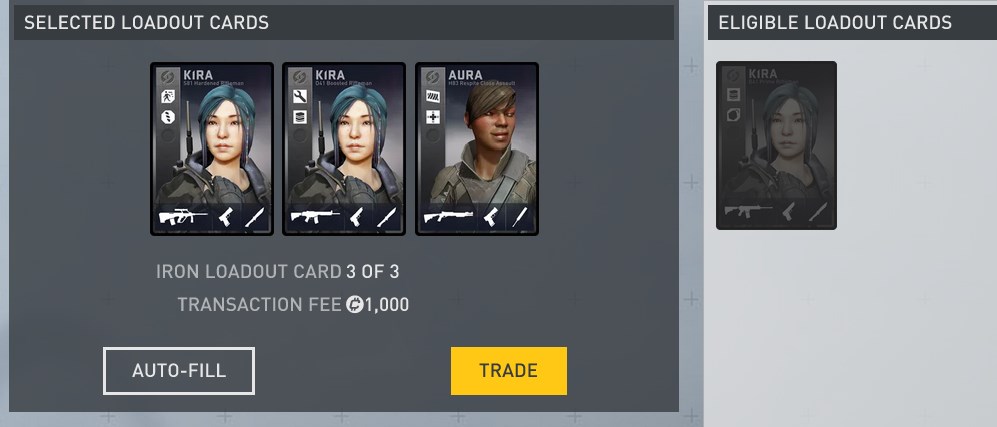Select the Kira S81 Hardened Rifleman card
Viewport: 997px width, 427px height.
click(212, 149)
